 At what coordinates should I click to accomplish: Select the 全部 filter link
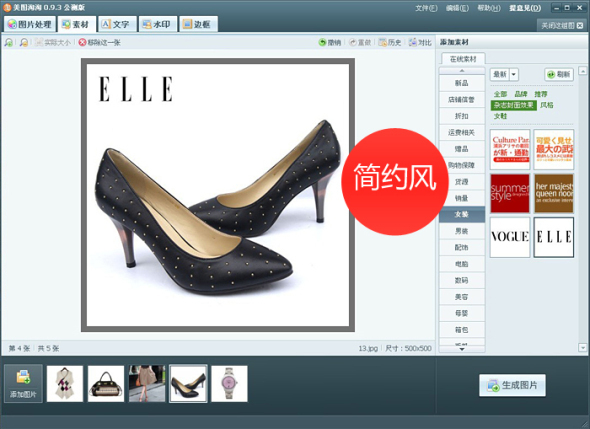tap(500, 94)
